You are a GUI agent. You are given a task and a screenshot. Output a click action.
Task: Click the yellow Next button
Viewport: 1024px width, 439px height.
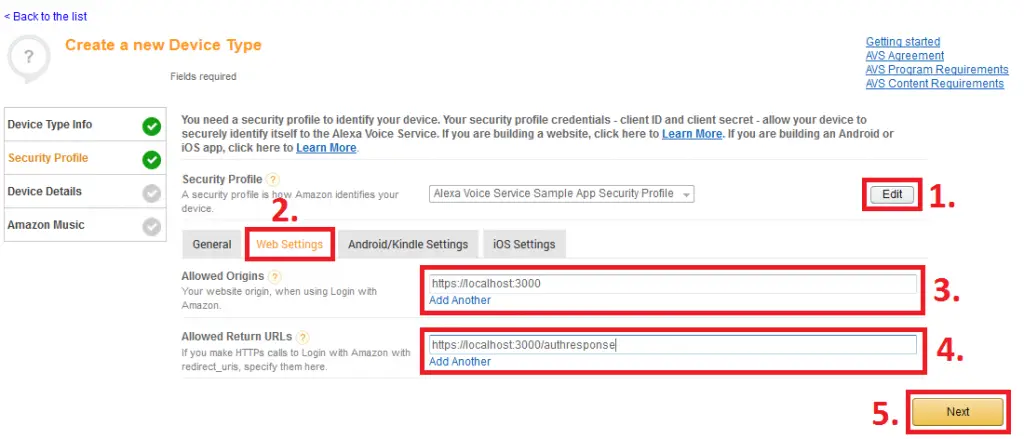pyautogui.click(x=957, y=412)
